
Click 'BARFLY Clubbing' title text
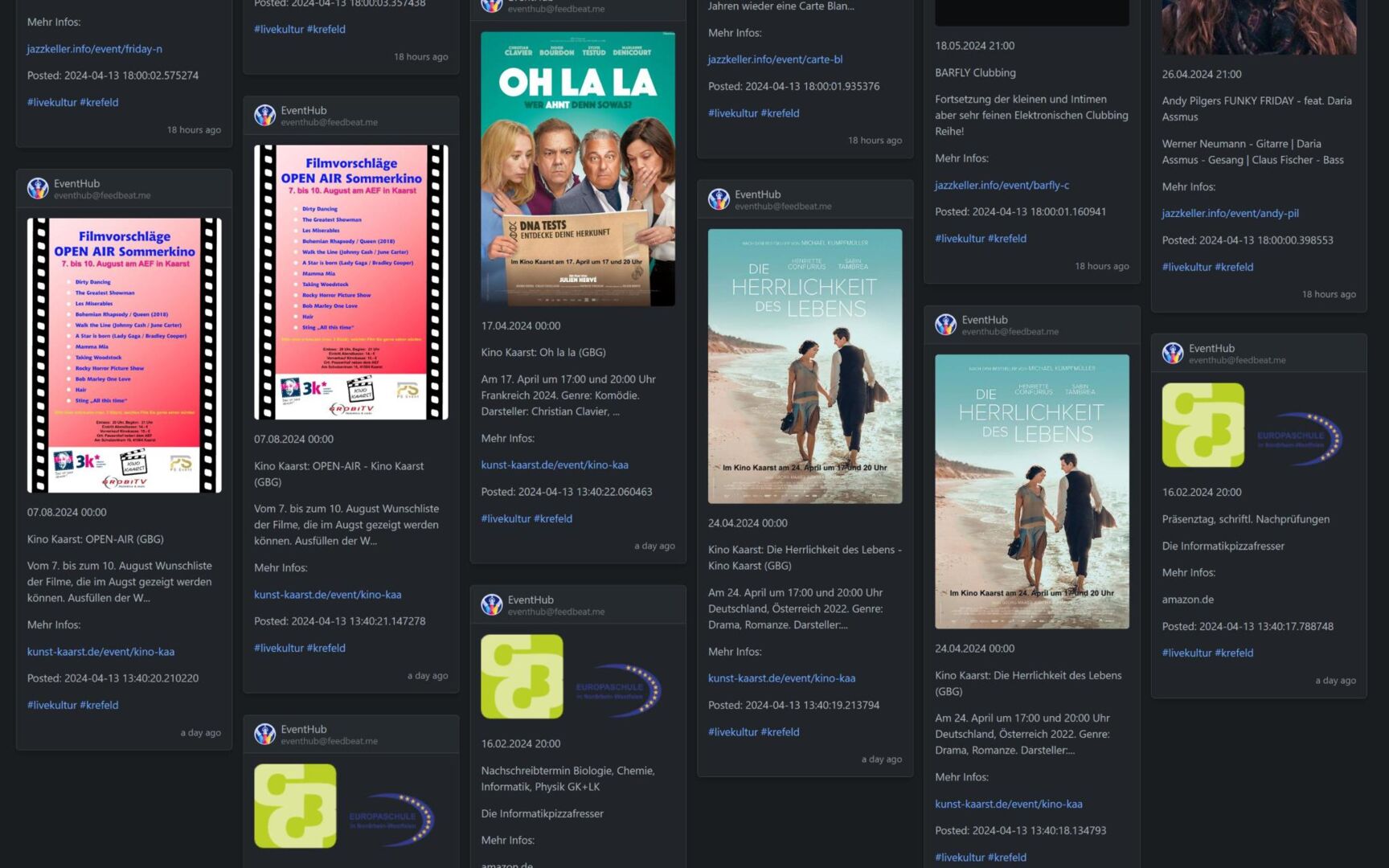point(975,72)
